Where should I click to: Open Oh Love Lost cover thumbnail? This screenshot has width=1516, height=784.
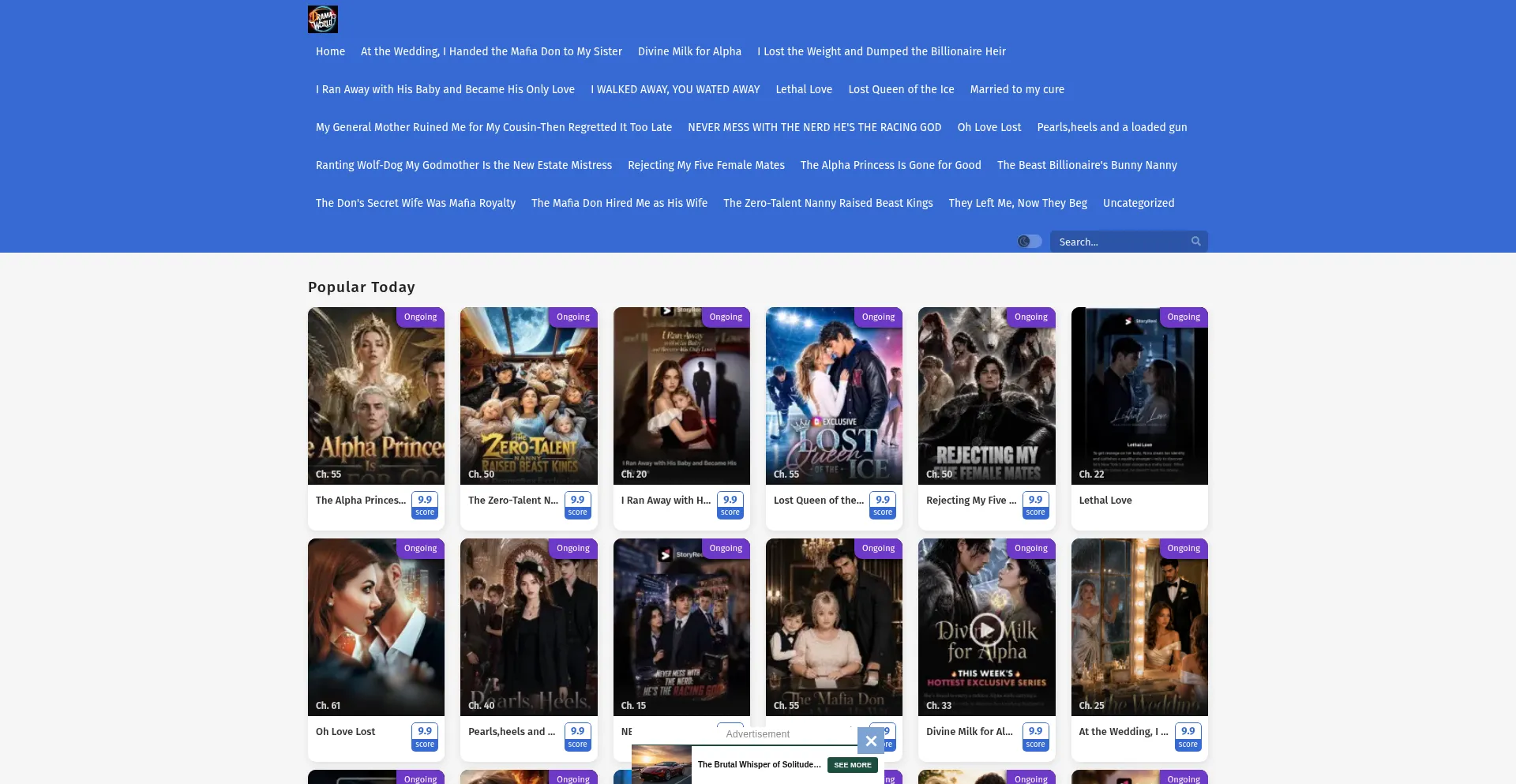coord(376,627)
